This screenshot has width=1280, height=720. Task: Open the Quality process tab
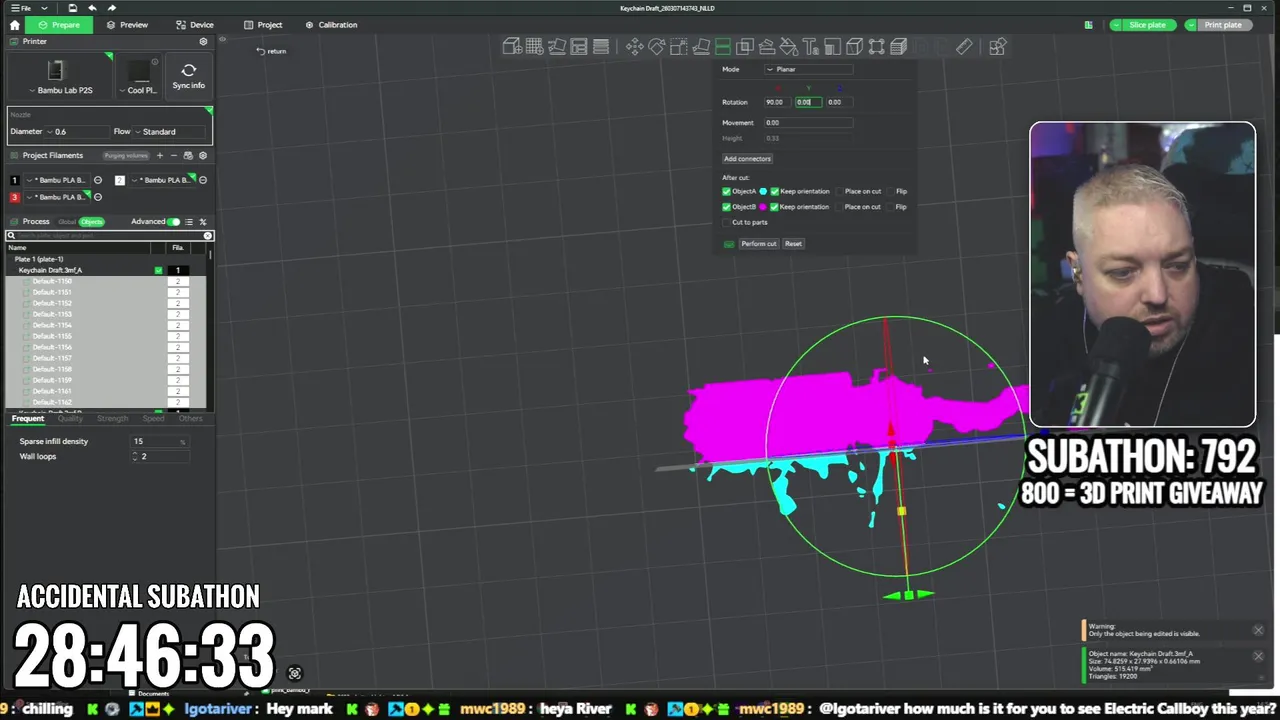click(x=70, y=418)
